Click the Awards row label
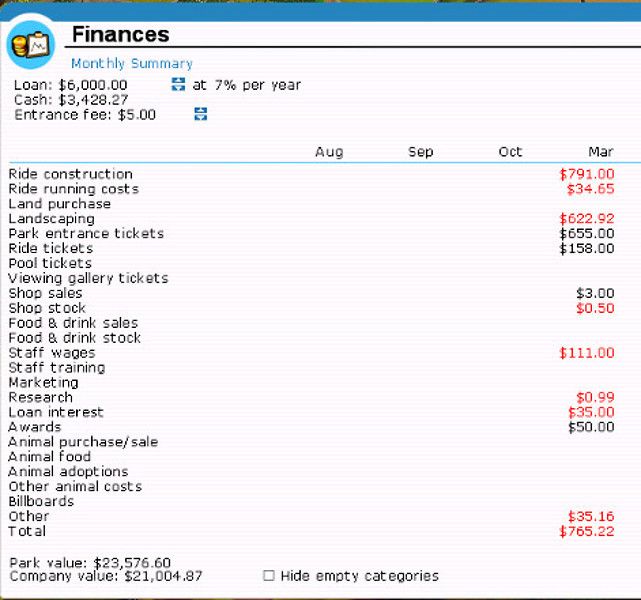641x600 pixels. (34, 427)
